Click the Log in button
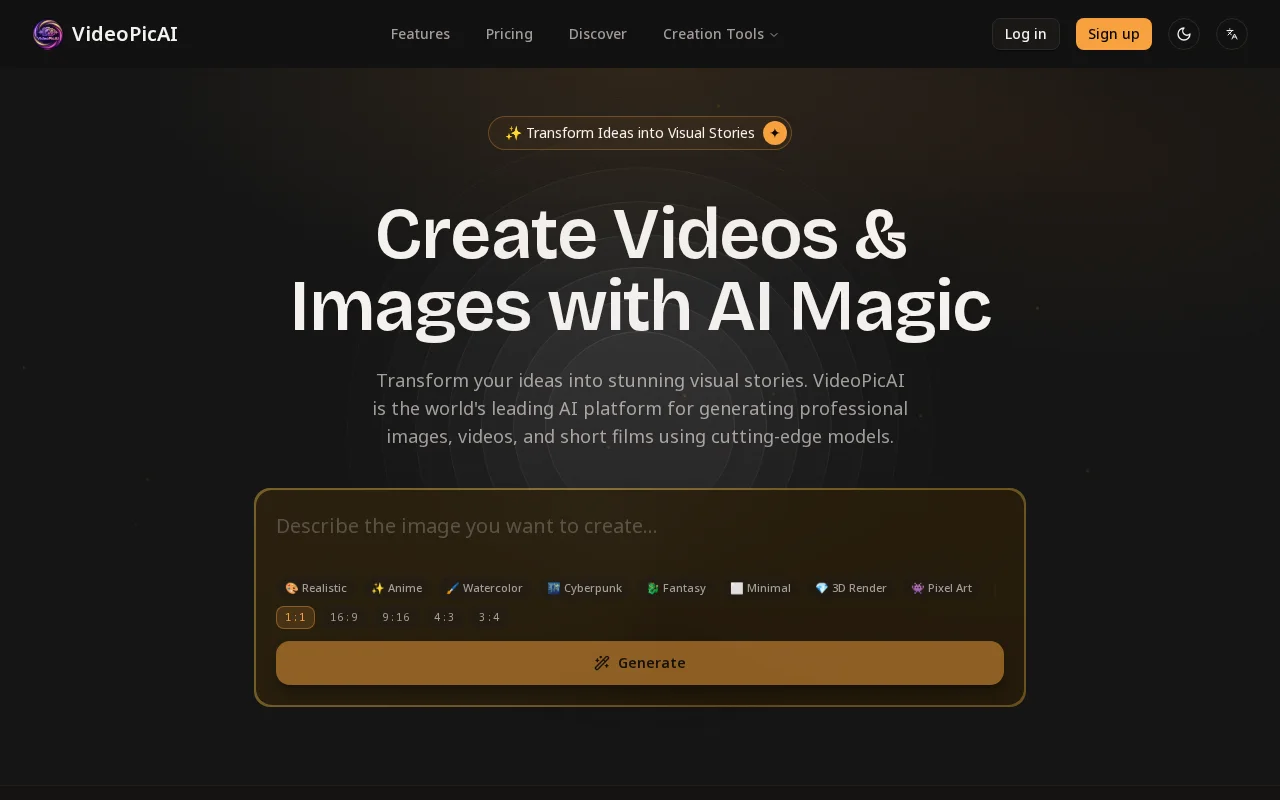 pos(1026,34)
